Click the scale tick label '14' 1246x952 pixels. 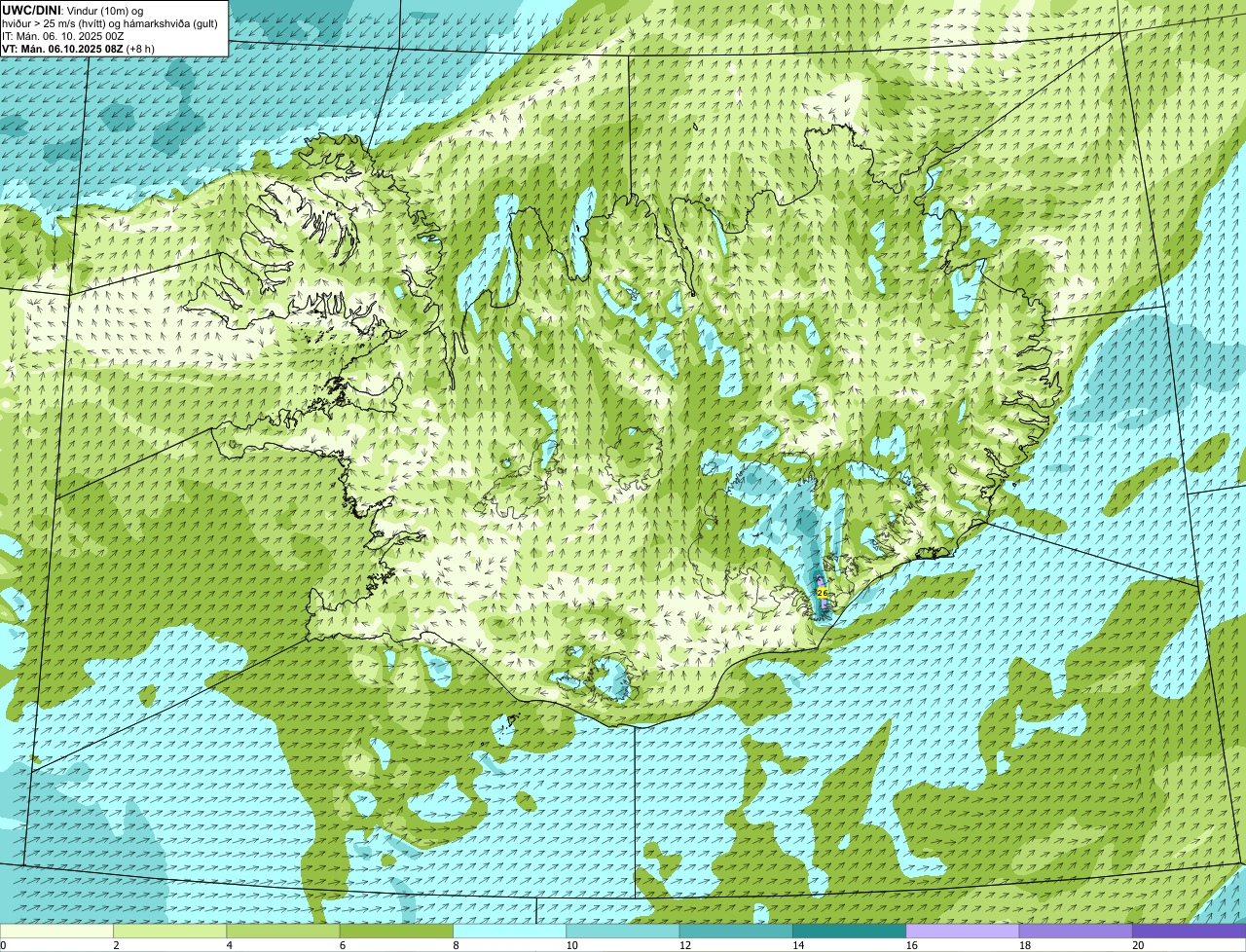pyautogui.click(x=797, y=945)
